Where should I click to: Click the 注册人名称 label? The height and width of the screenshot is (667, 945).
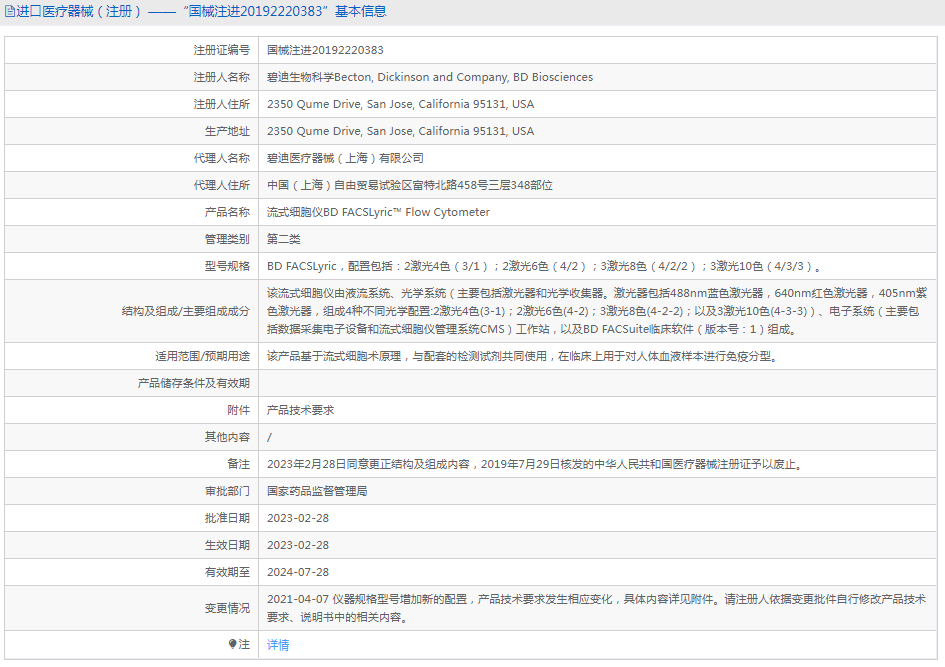click(x=221, y=77)
